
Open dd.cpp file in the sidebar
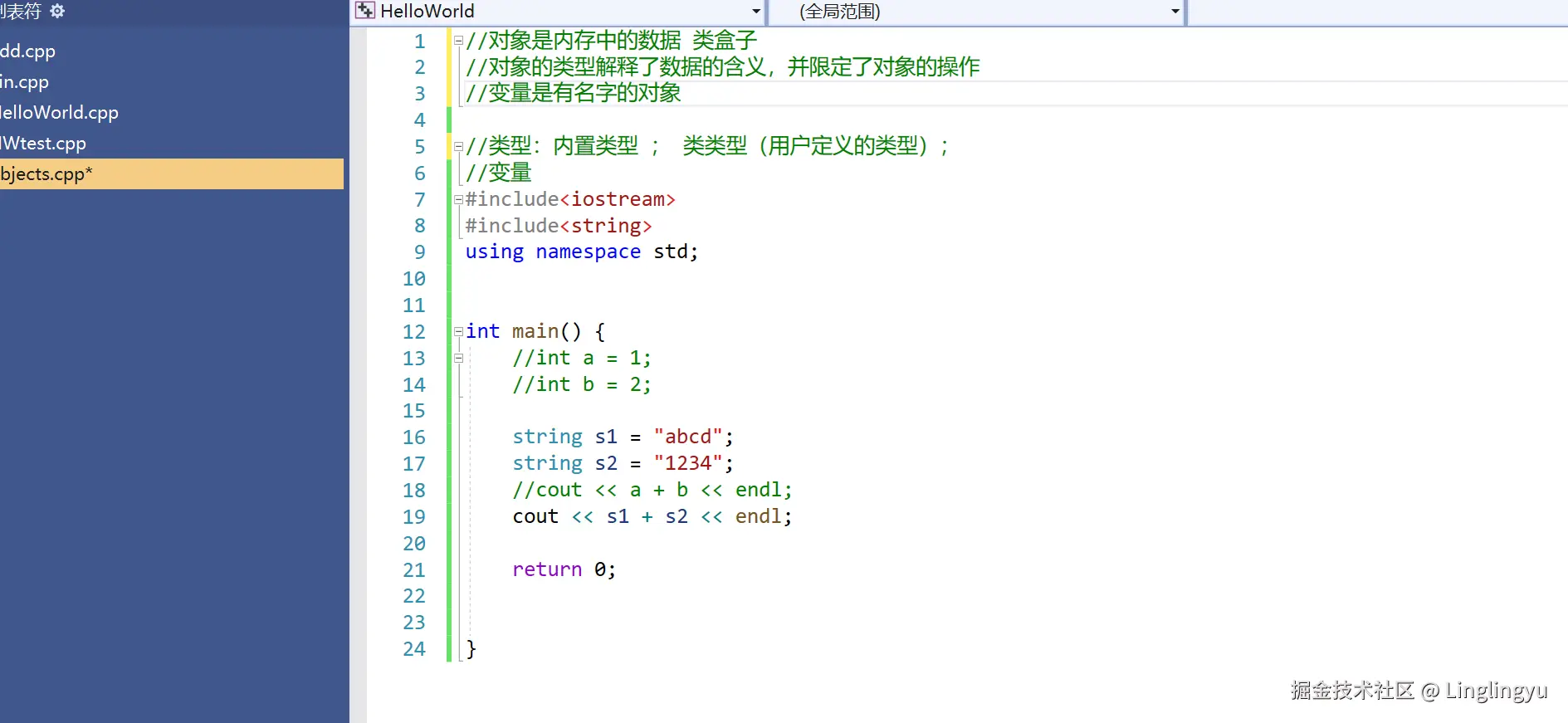tap(27, 51)
